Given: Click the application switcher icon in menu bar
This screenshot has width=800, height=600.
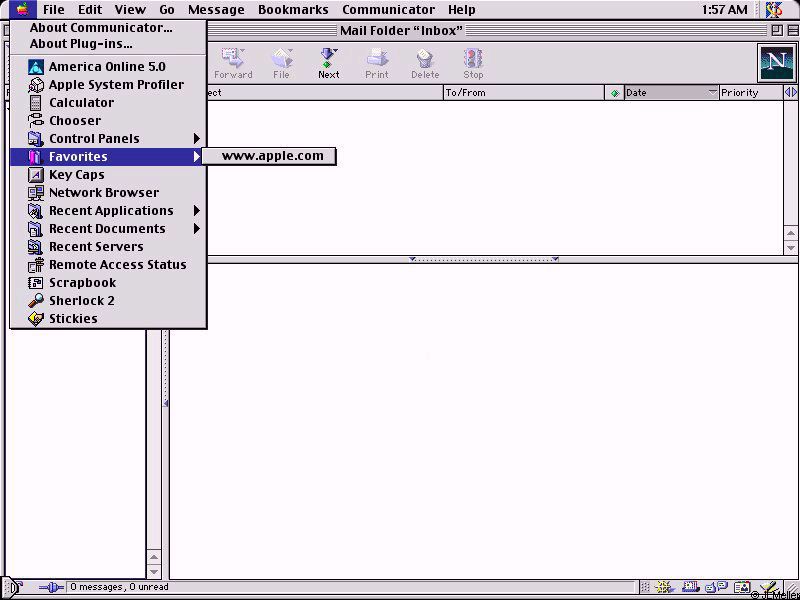Looking at the screenshot, I should point(773,10).
